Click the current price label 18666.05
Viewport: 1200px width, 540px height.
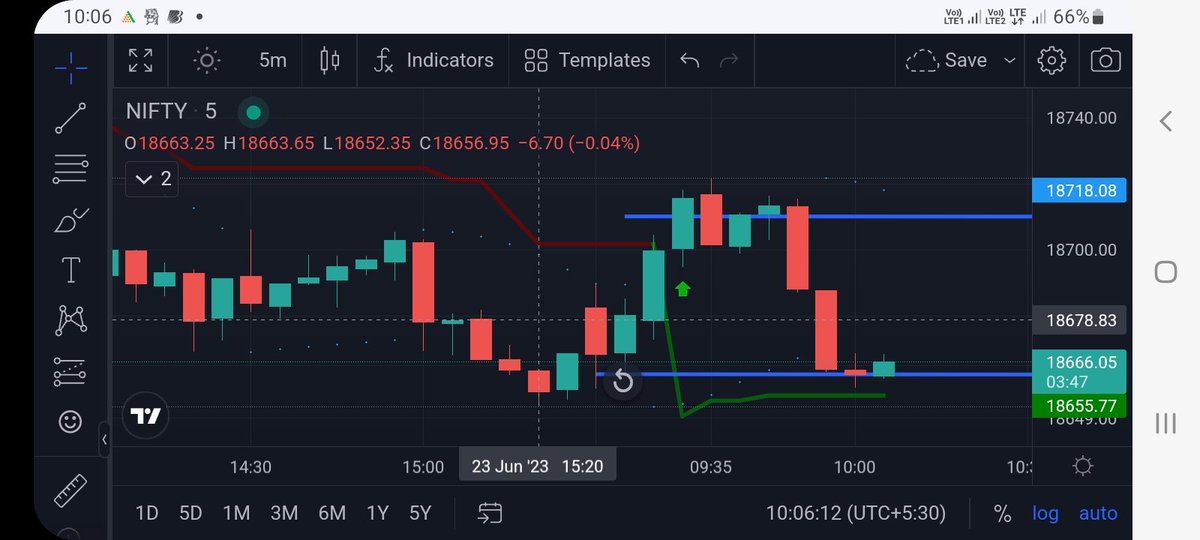[1079, 371]
